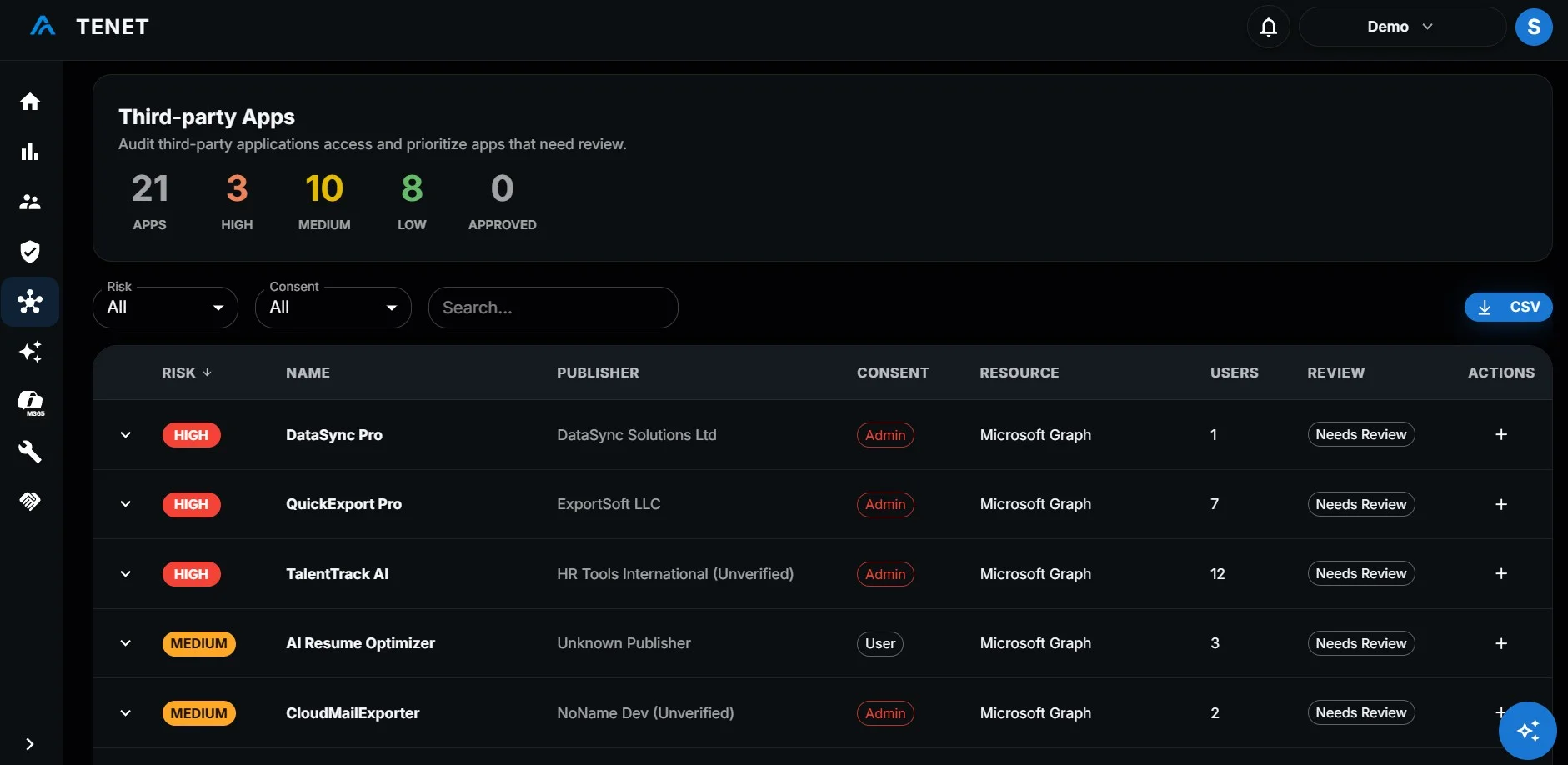The width and height of the screenshot is (1568, 765).
Task: Add action for TalentTrack AI
Action: (1501, 573)
